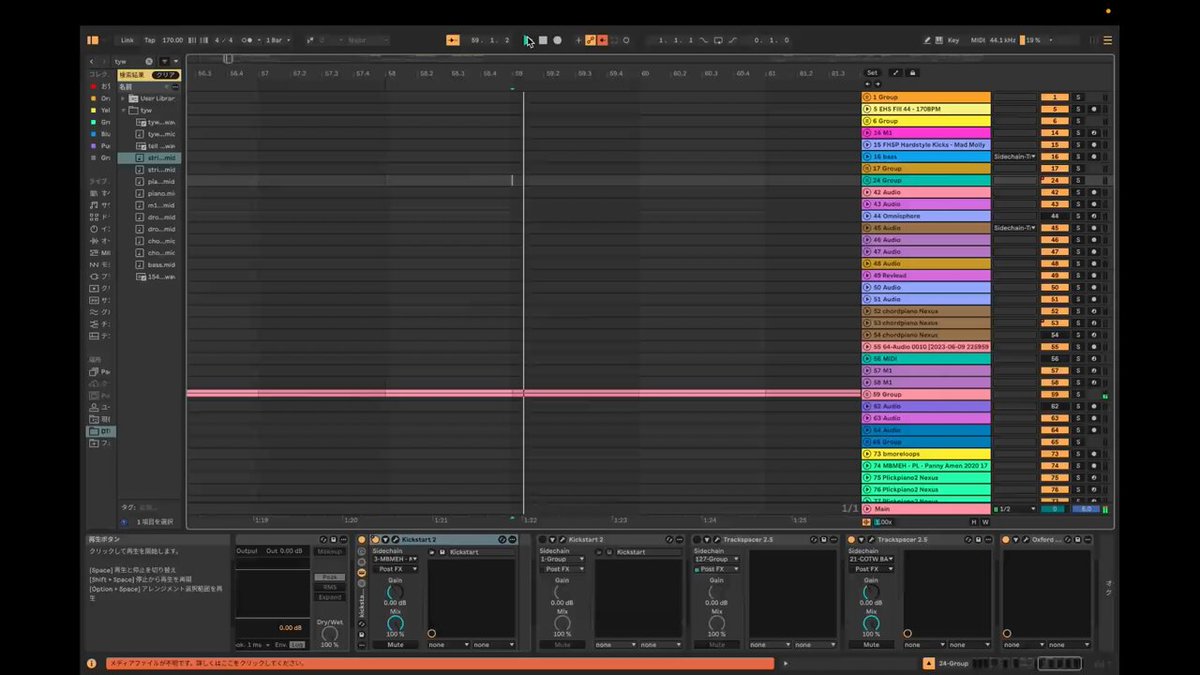The image size is (1200, 675).
Task: Select Expand mode in compressor device
Action: (x=329, y=597)
